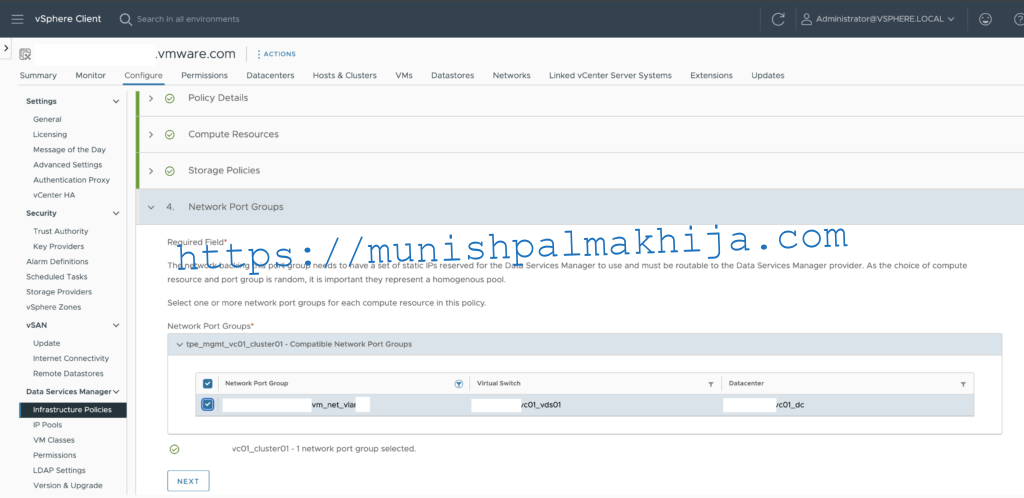Open Key Providers under Security
The height and width of the screenshot is (498, 1024).
click(58, 246)
